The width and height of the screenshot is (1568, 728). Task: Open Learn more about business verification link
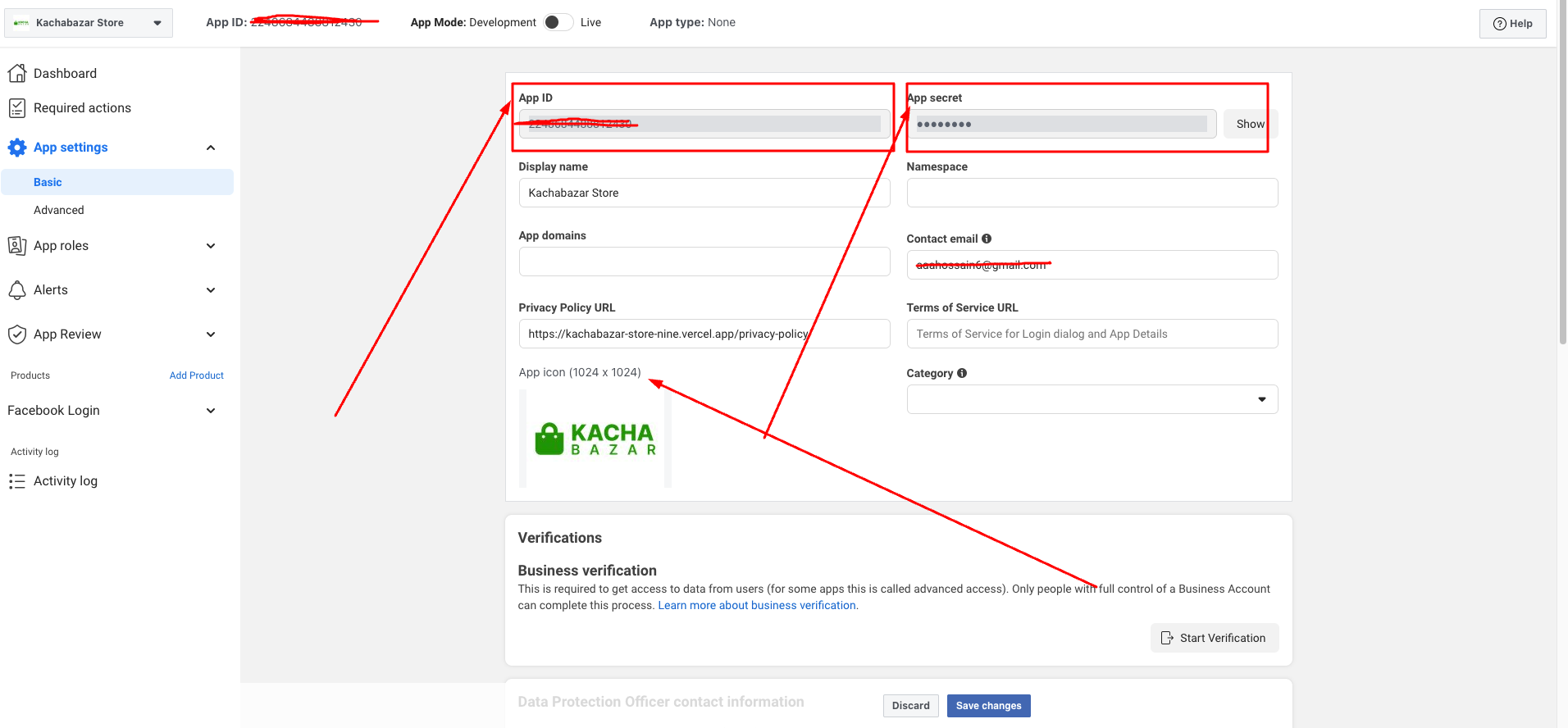click(757, 605)
